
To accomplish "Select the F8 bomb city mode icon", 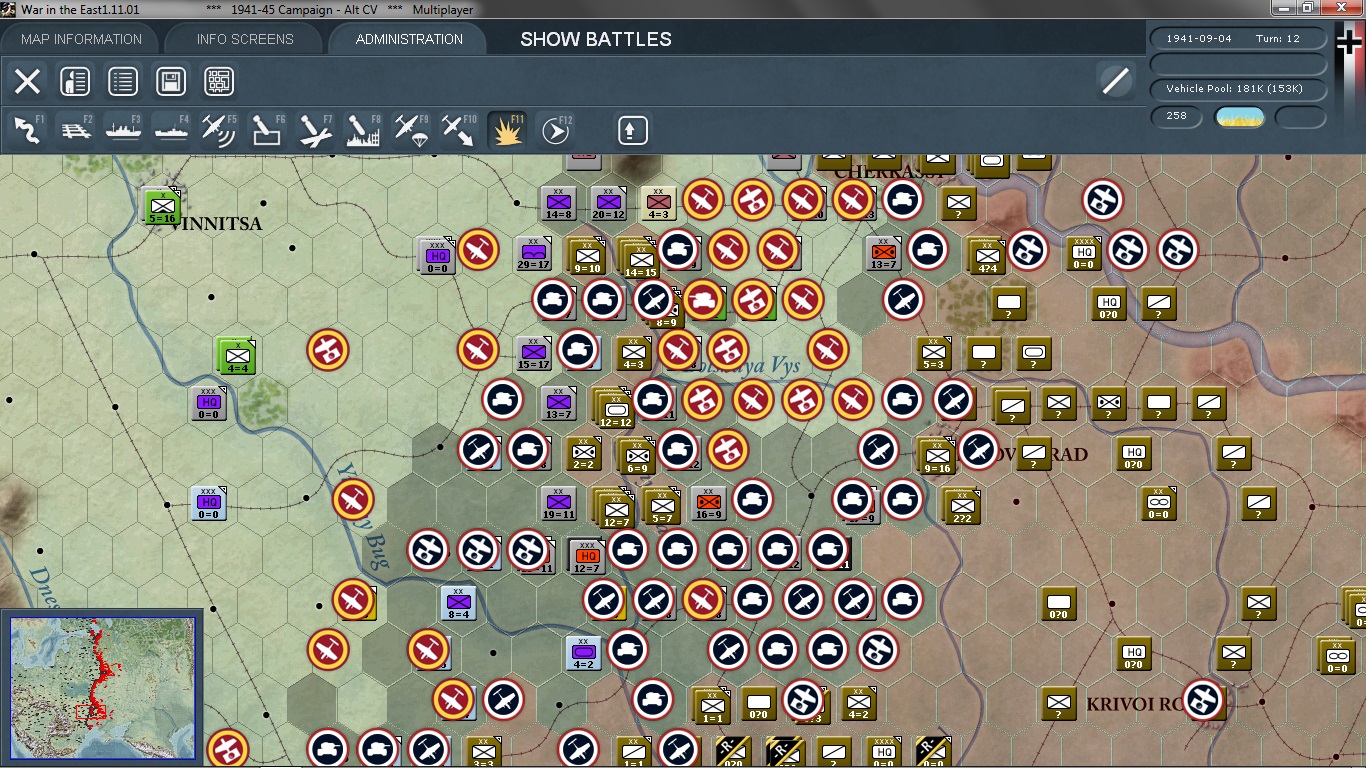I will coord(363,130).
